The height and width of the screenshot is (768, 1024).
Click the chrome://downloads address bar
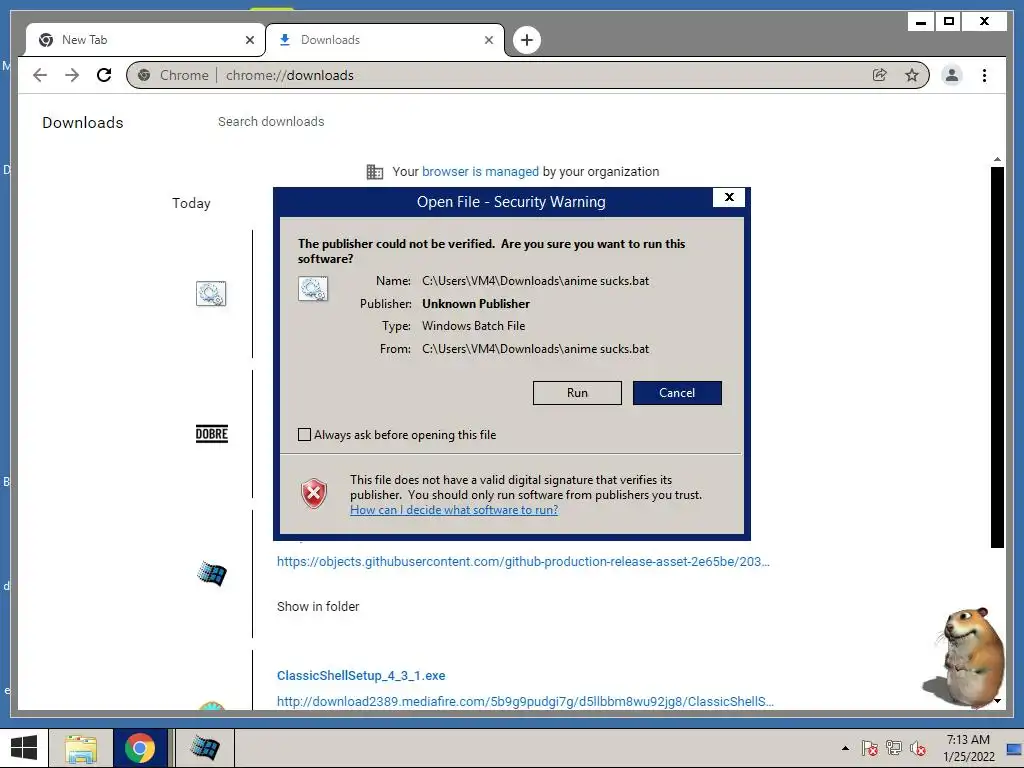[528, 75]
